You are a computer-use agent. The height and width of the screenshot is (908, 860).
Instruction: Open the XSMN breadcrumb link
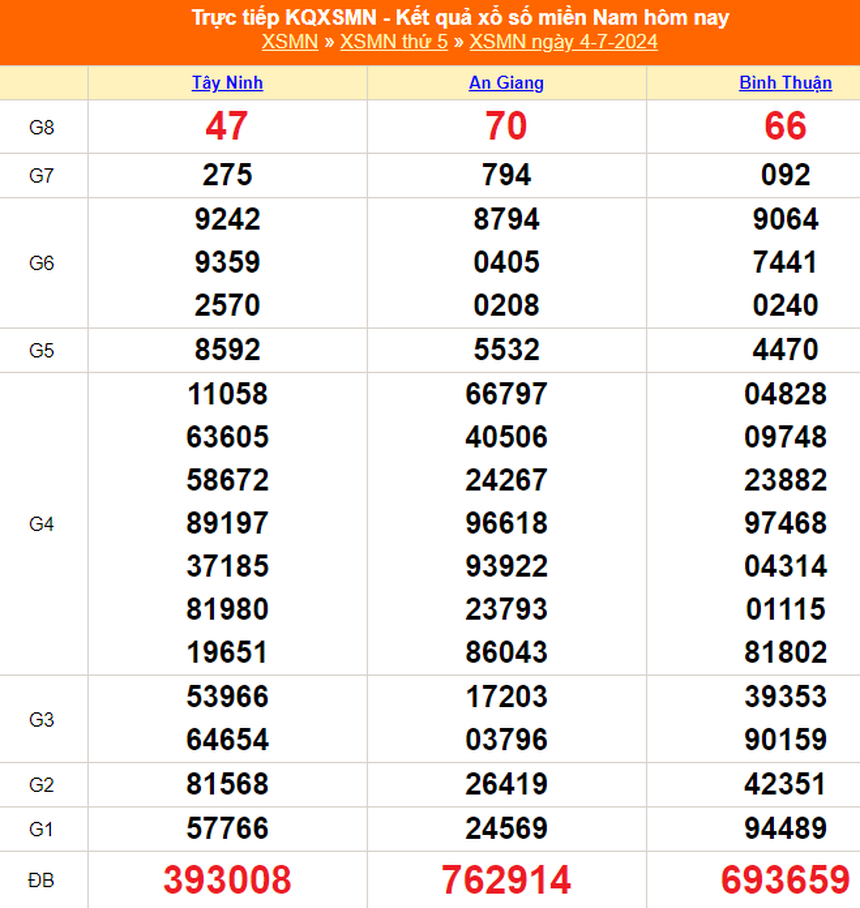pyautogui.click(x=289, y=42)
